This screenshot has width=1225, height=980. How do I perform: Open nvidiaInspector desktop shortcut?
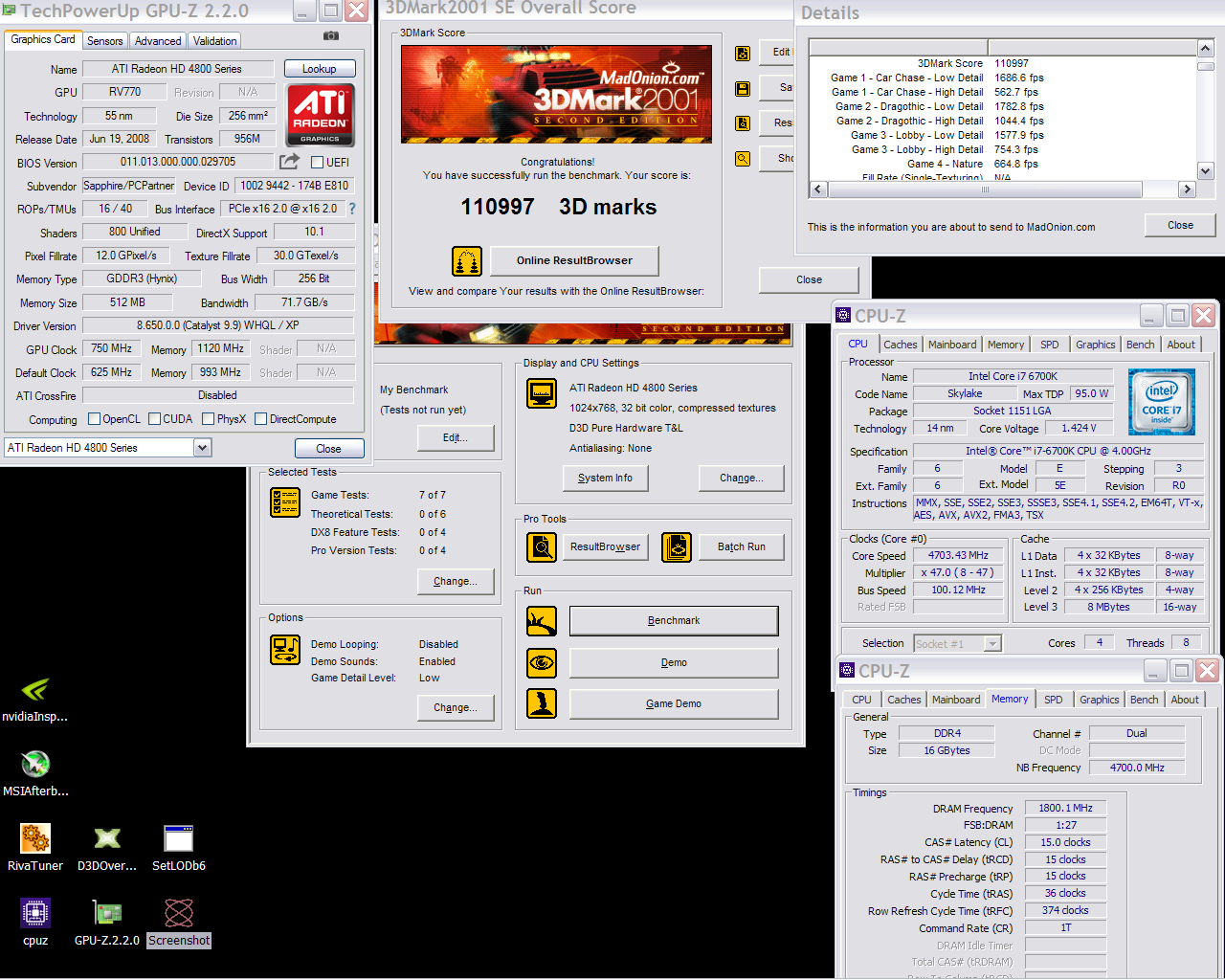tap(35, 699)
